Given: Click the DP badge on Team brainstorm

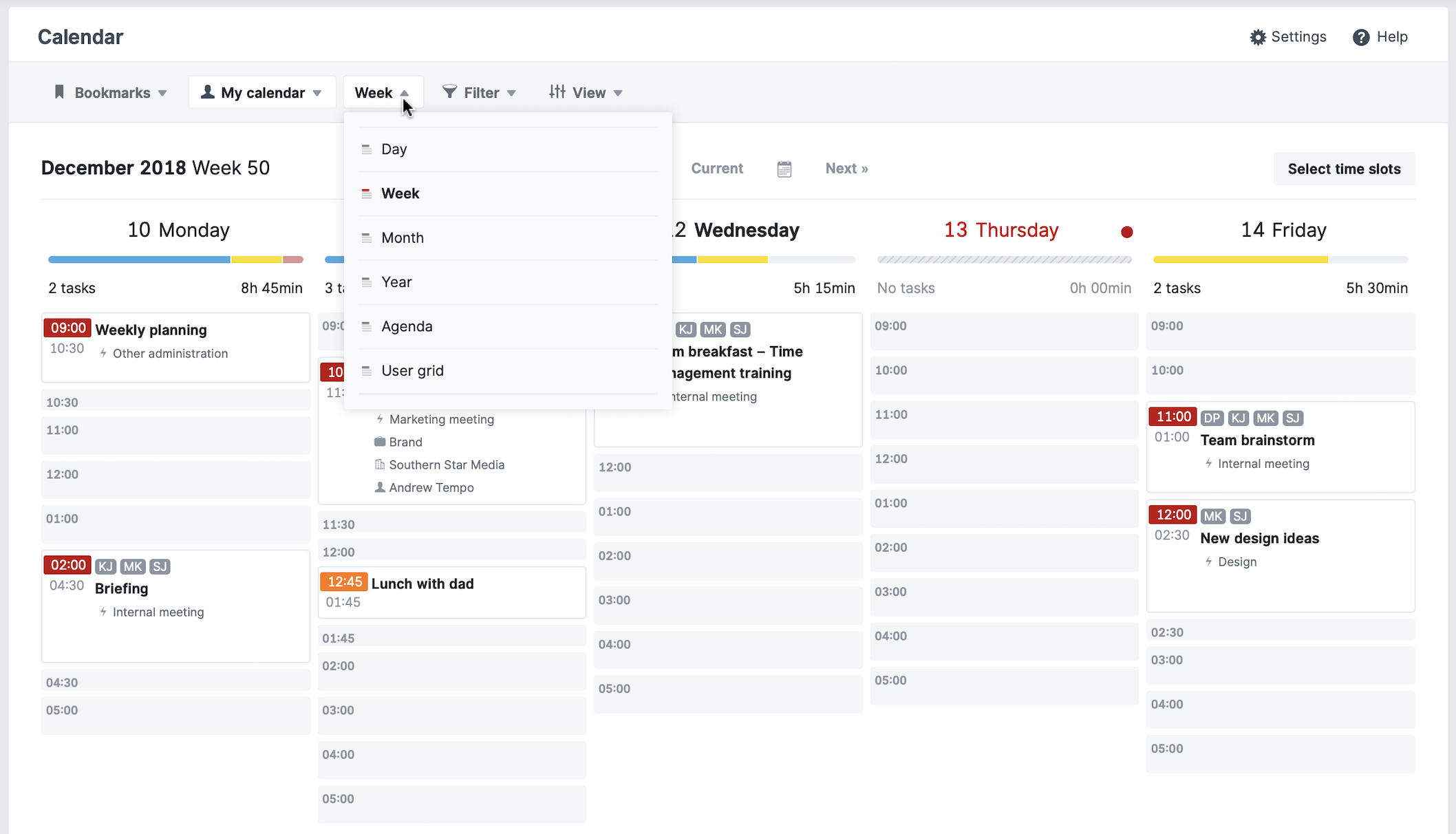Looking at the screenshot, I should pyautogui.click(x=1212, y=418).
